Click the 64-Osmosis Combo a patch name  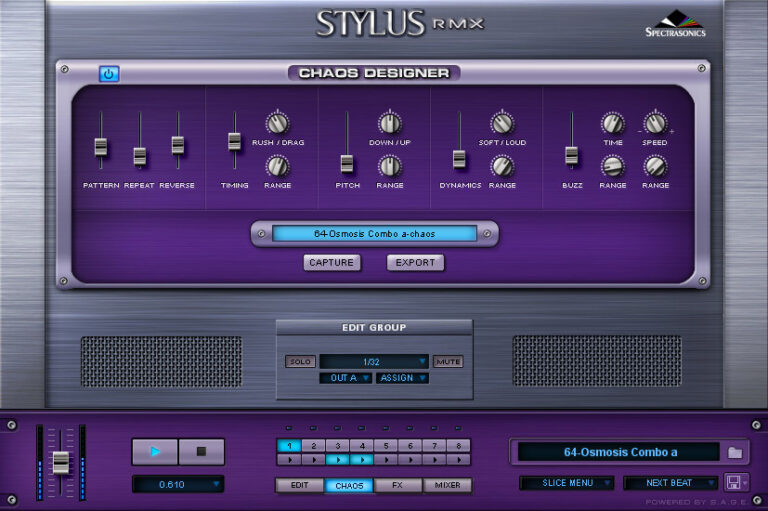pyautogui.click(x=620, y=452)
